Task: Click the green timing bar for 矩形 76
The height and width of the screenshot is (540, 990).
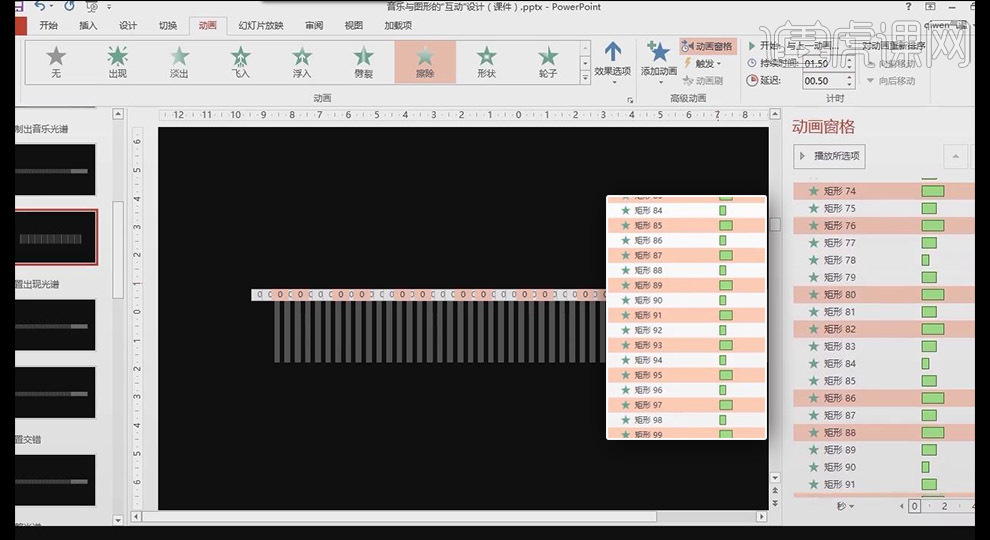Action: click(x=932, y=226)
